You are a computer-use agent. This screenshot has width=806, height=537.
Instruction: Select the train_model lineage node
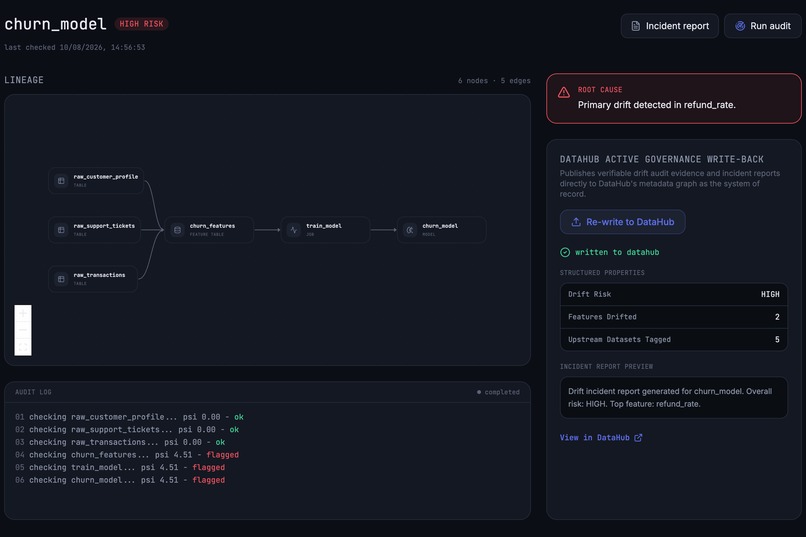point(325,230)
